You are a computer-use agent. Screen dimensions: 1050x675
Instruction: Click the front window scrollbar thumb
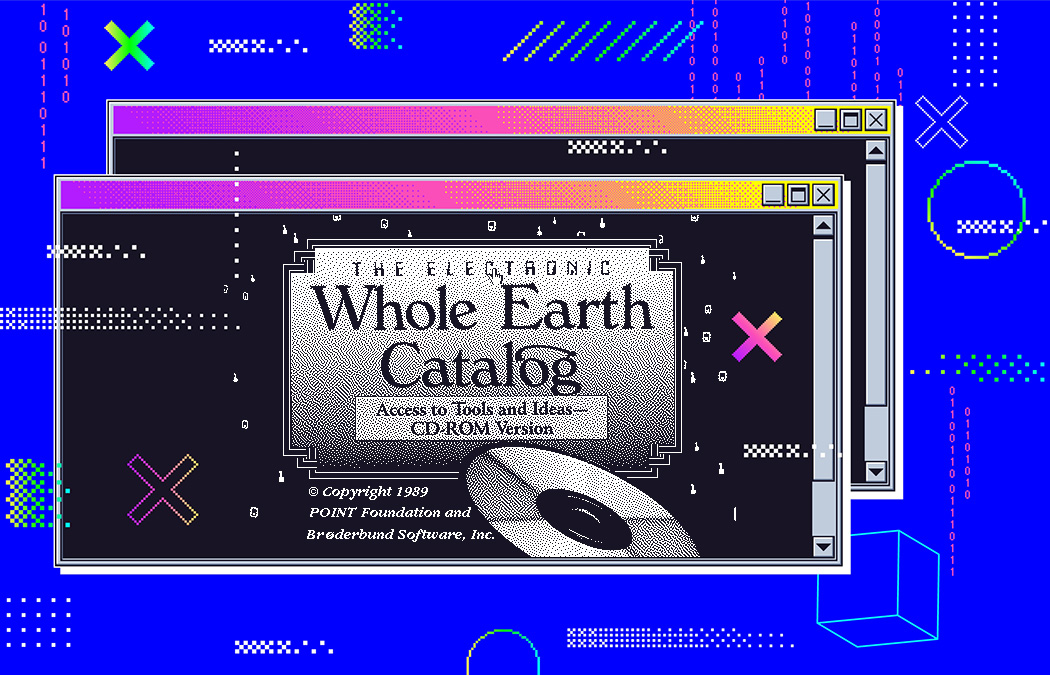(824, 359)
